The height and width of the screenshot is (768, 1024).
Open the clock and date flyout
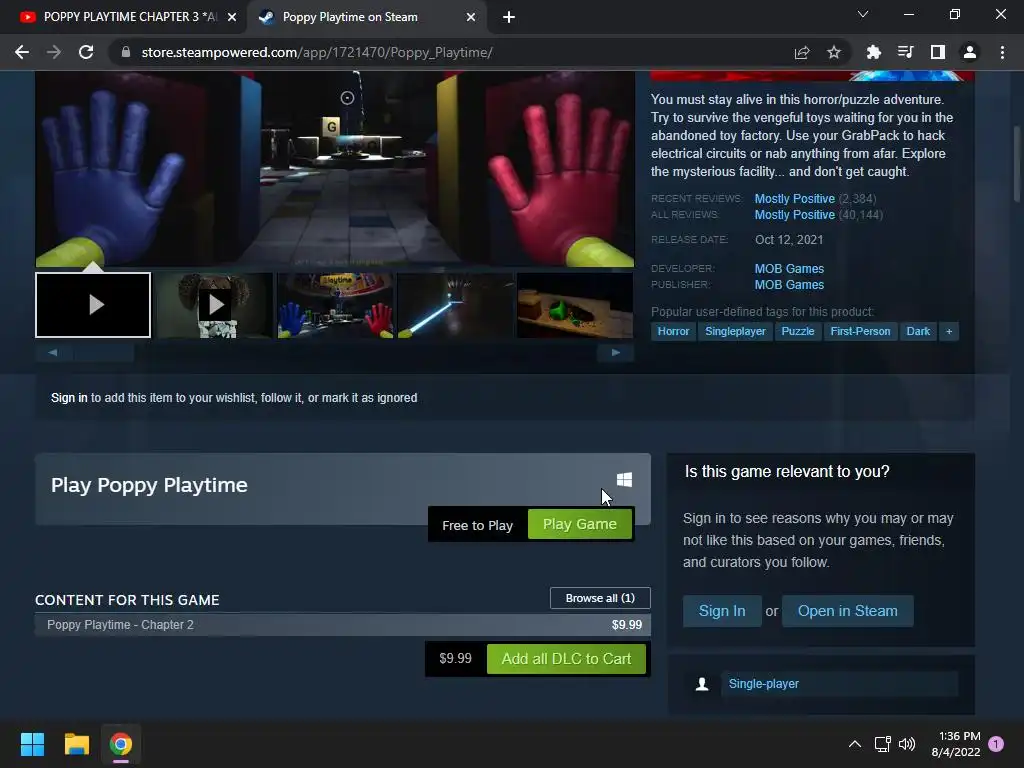click(x=956, y=744)
